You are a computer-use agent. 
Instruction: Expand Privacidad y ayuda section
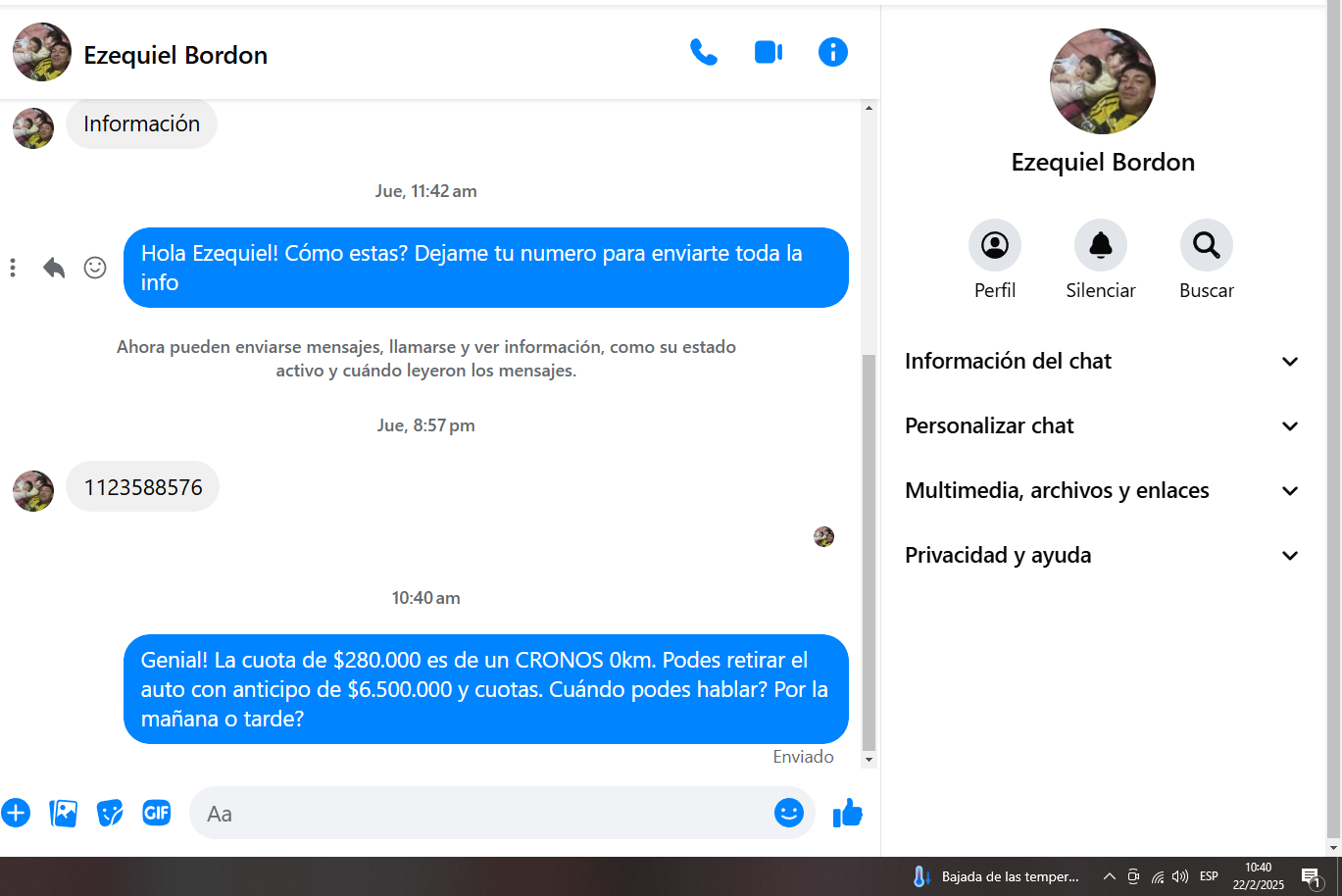point(1103,555)
